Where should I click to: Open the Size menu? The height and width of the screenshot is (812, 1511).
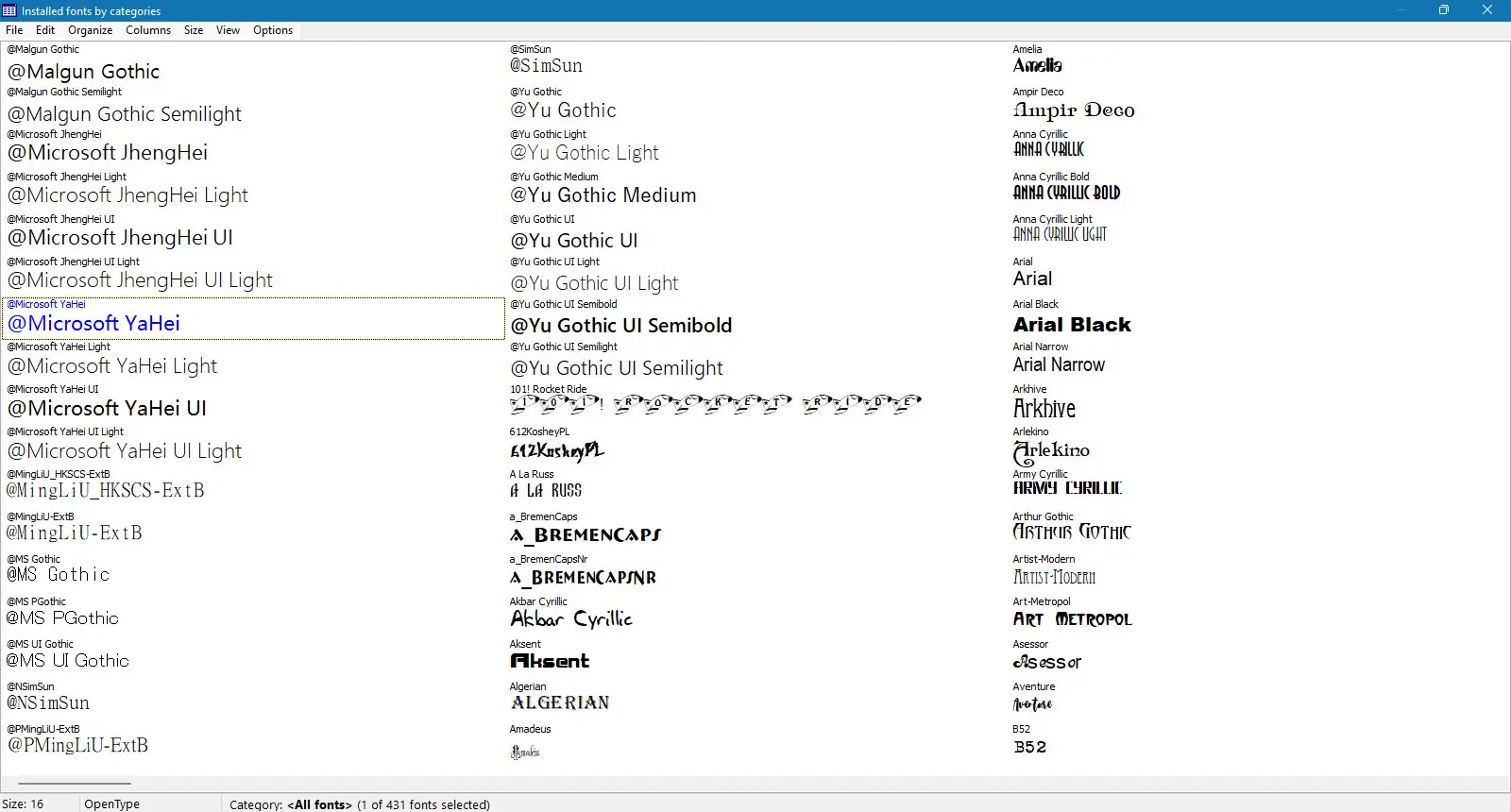pyautogui.click(x=194, y=30)
